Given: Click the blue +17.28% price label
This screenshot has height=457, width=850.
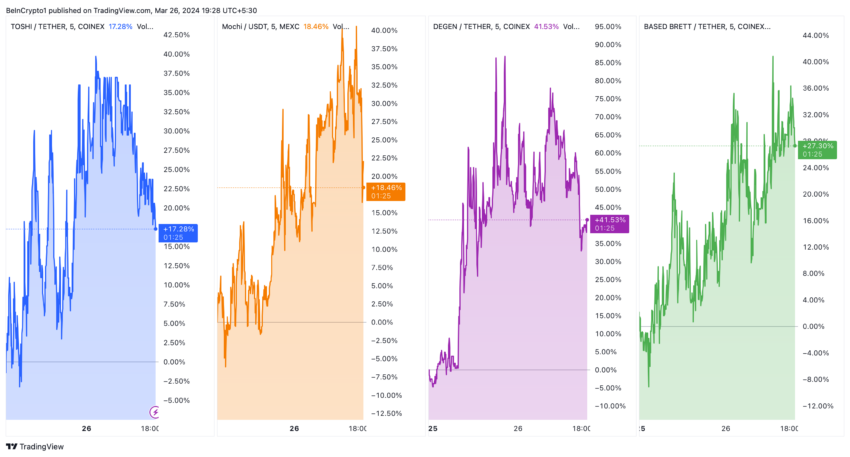Looking at the screenshot, I should pyautogui.click(x=178, y=233).
